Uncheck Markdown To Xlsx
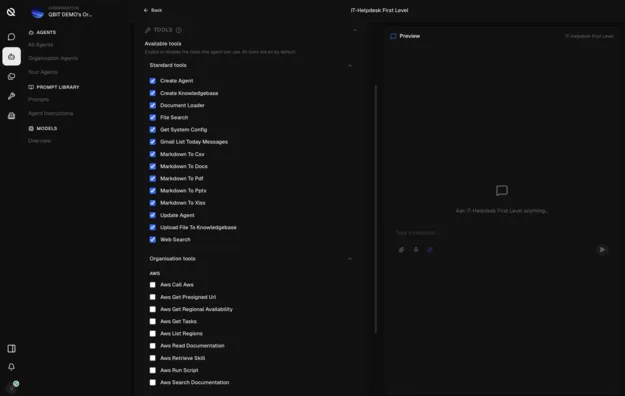Screen dimensions: 625x396 pyautogui.click(x=153, y=203)
